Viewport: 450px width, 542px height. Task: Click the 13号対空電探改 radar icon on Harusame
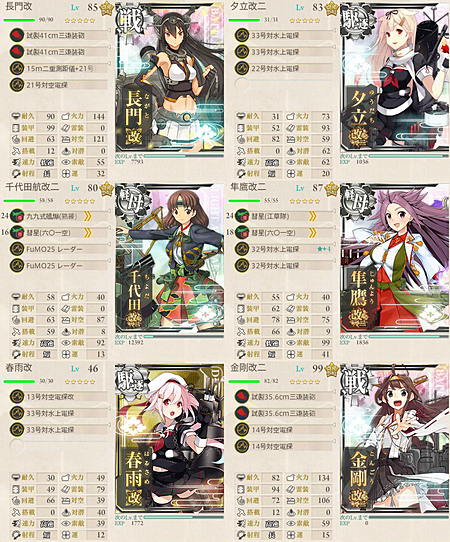pos(16,397)
